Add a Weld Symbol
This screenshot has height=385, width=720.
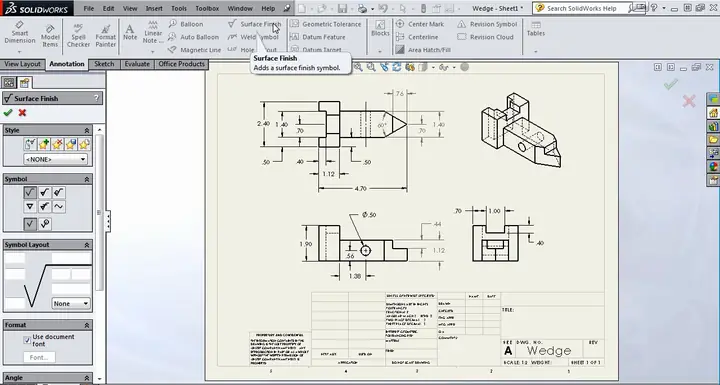click(x=253, y=37)
